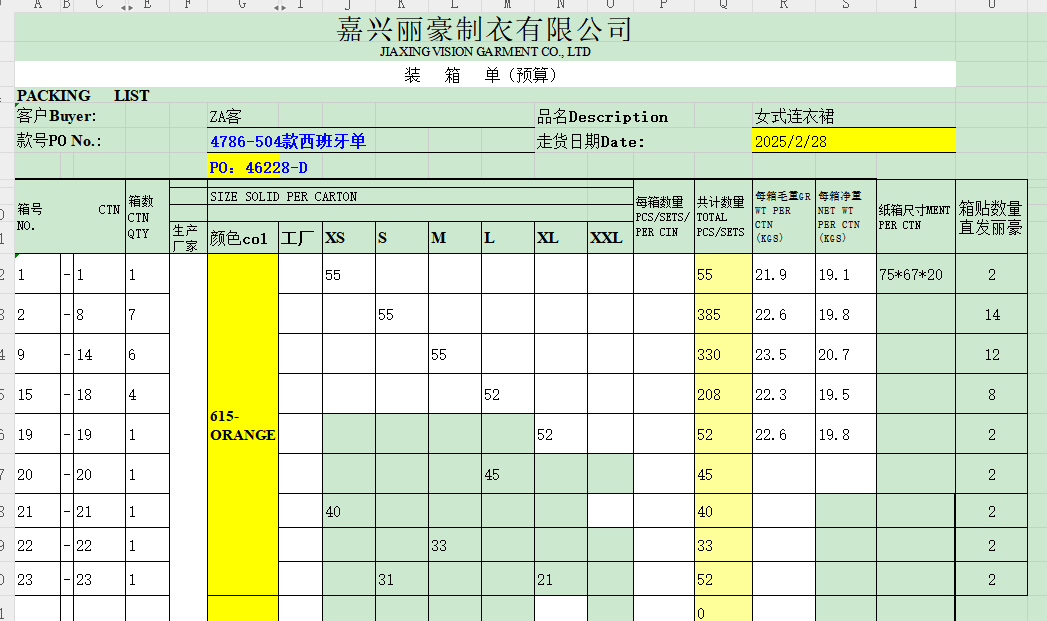Image resolution: width=1047 pixels, height=621 pixels.
Task: Click the blue 4786-504款西班牙单 cell
Action: [288, 141]
